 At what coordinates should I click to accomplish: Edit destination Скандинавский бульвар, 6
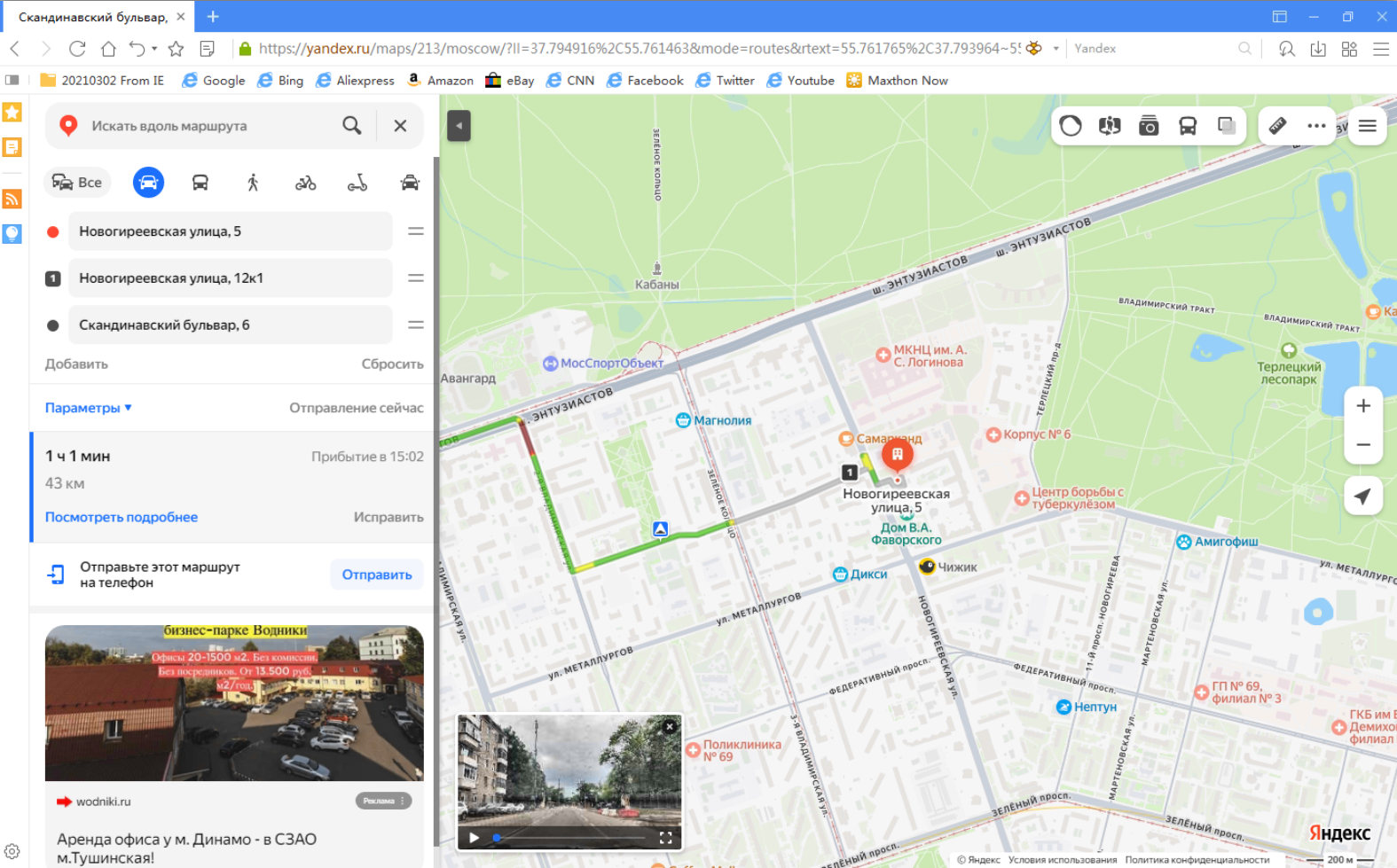(231, 325)
